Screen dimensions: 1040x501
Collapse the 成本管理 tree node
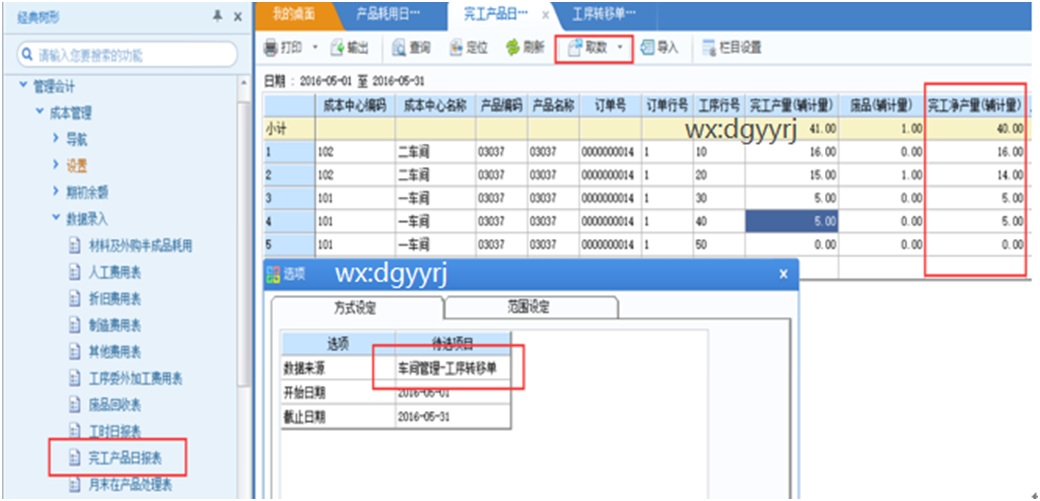click(x=40, y=112)
